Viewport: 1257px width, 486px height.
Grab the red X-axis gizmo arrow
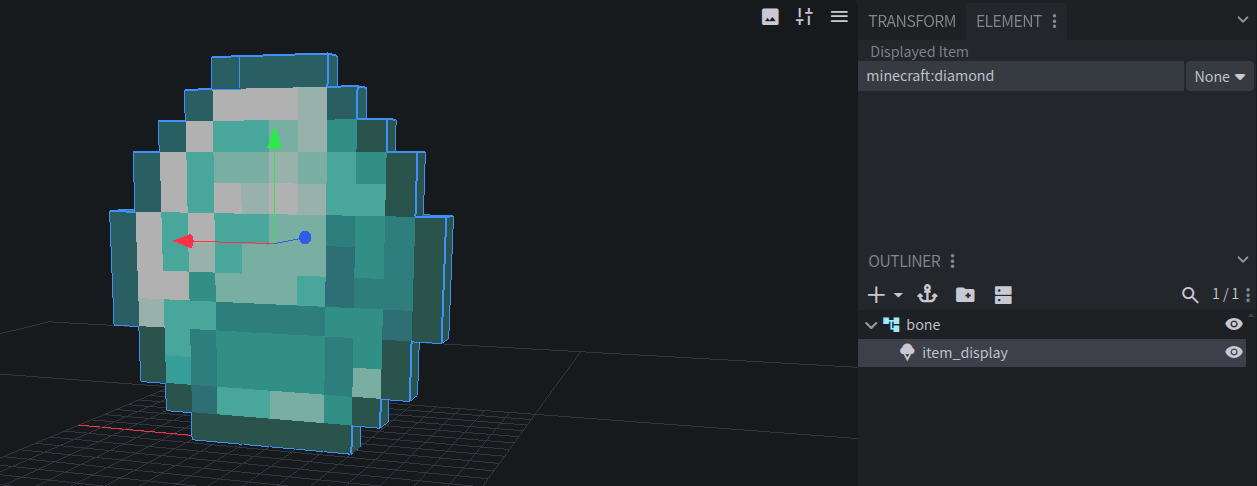[185, 241]
